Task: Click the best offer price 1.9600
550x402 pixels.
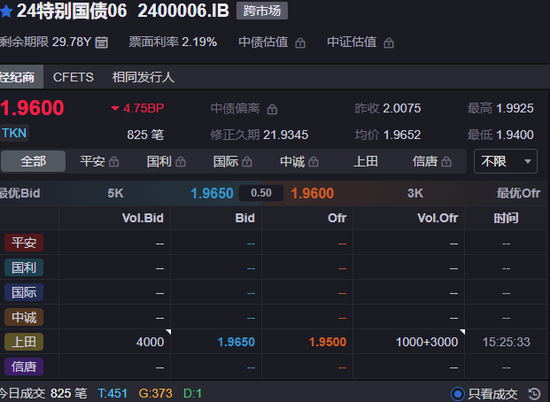Action: coord(313,193)
